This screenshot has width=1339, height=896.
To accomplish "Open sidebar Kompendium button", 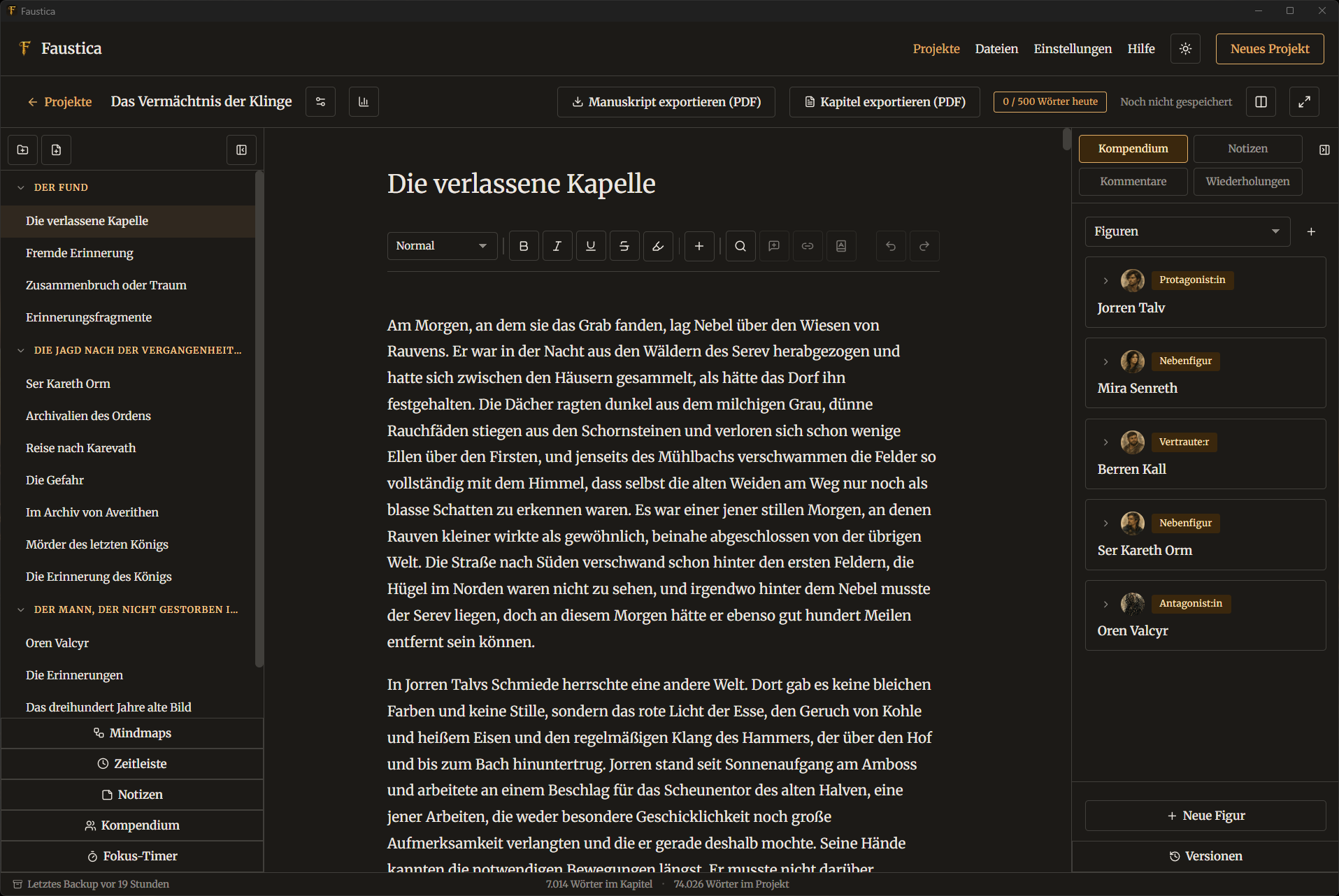I will (132, 825).
